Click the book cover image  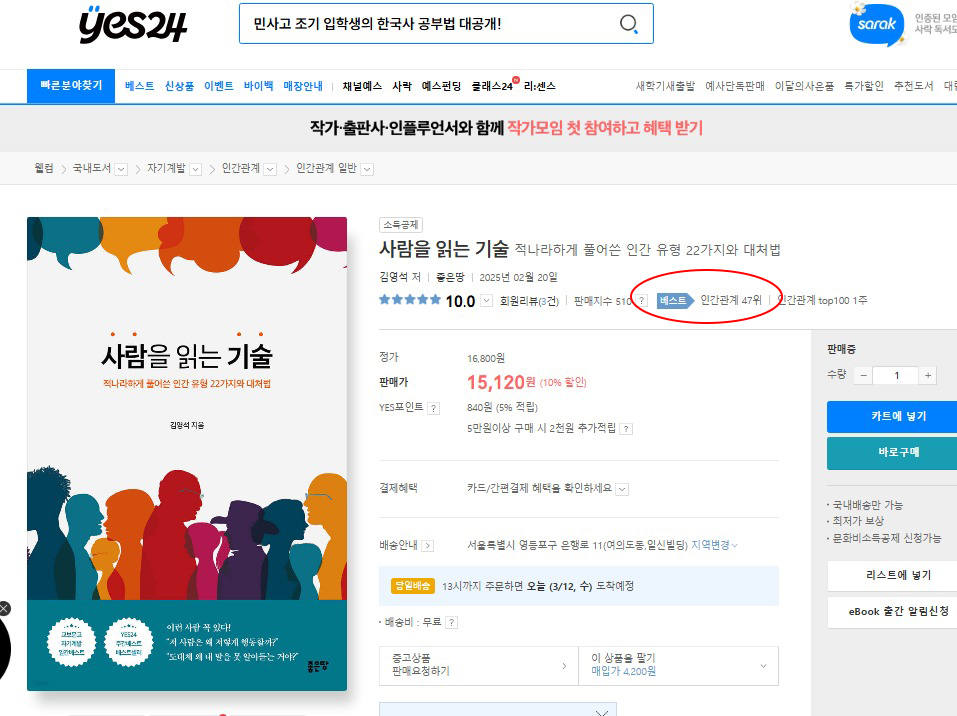(x=187, y=454)
